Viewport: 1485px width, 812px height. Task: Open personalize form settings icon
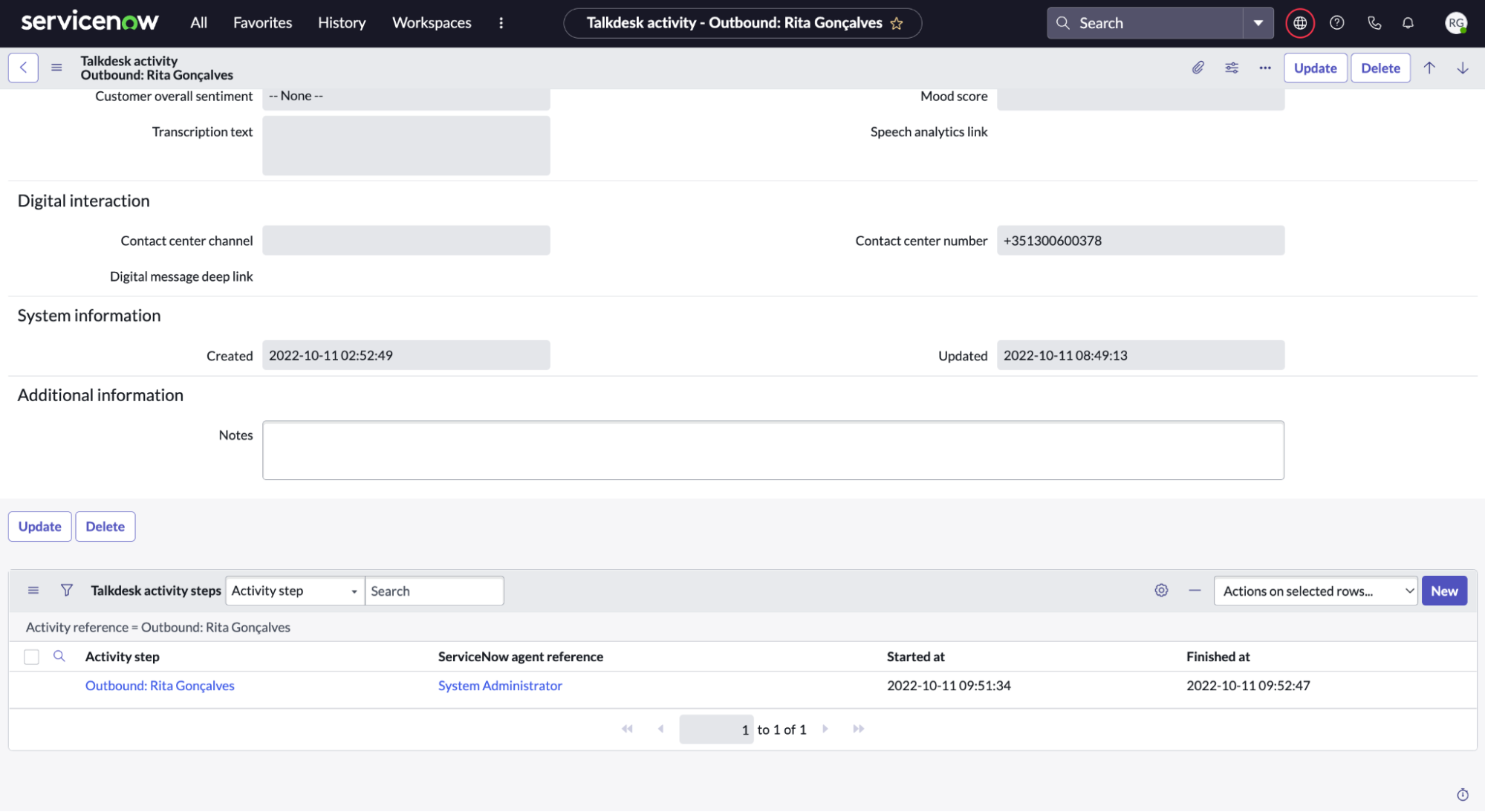[1232, 68]
